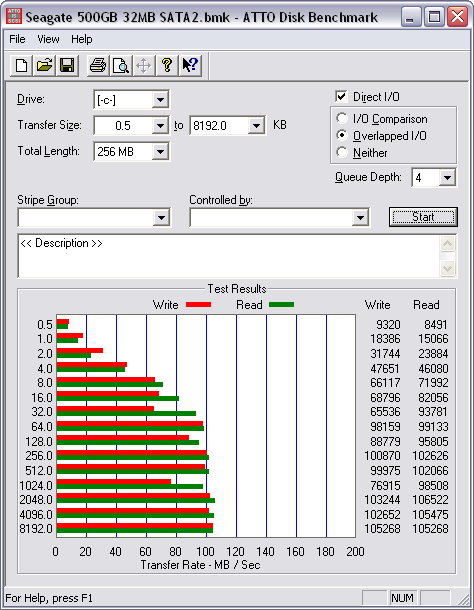The image size is (474, 610).
Task: Click the yellow question mark About icon
Action: click(167, 65)
